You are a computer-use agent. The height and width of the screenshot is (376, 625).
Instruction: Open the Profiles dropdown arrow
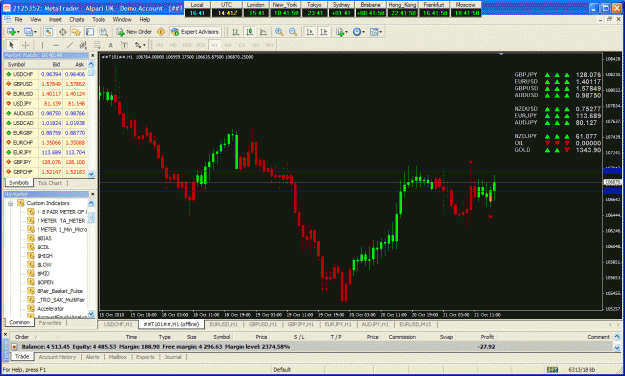click(x=35, y=32)
